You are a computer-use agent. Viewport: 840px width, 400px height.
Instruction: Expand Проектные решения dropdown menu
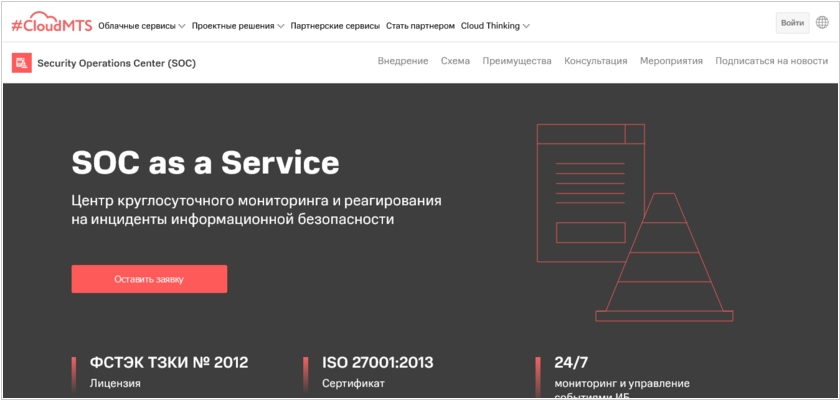(238, 26)
